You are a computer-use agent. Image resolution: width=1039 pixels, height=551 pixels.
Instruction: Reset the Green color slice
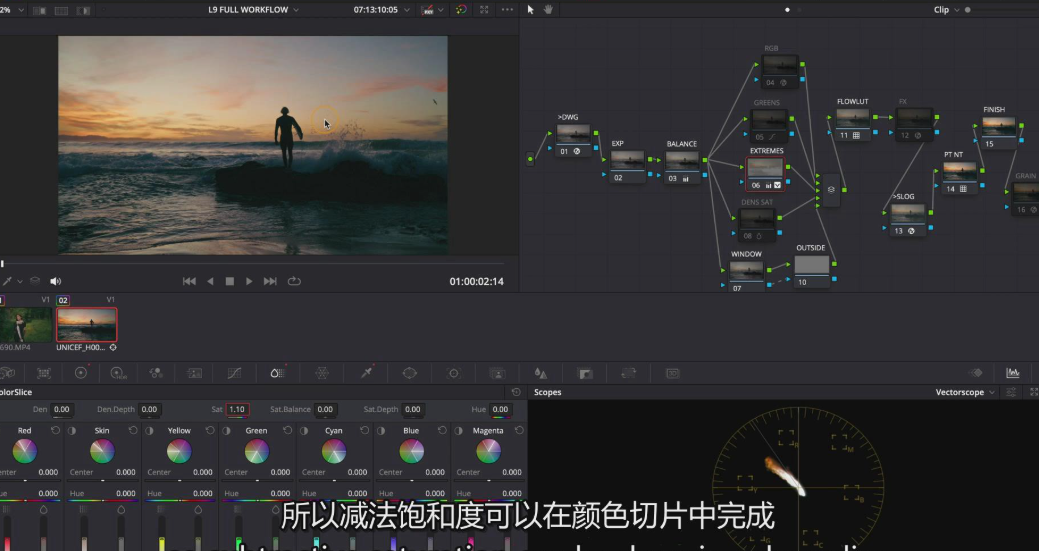pos(288,430)
